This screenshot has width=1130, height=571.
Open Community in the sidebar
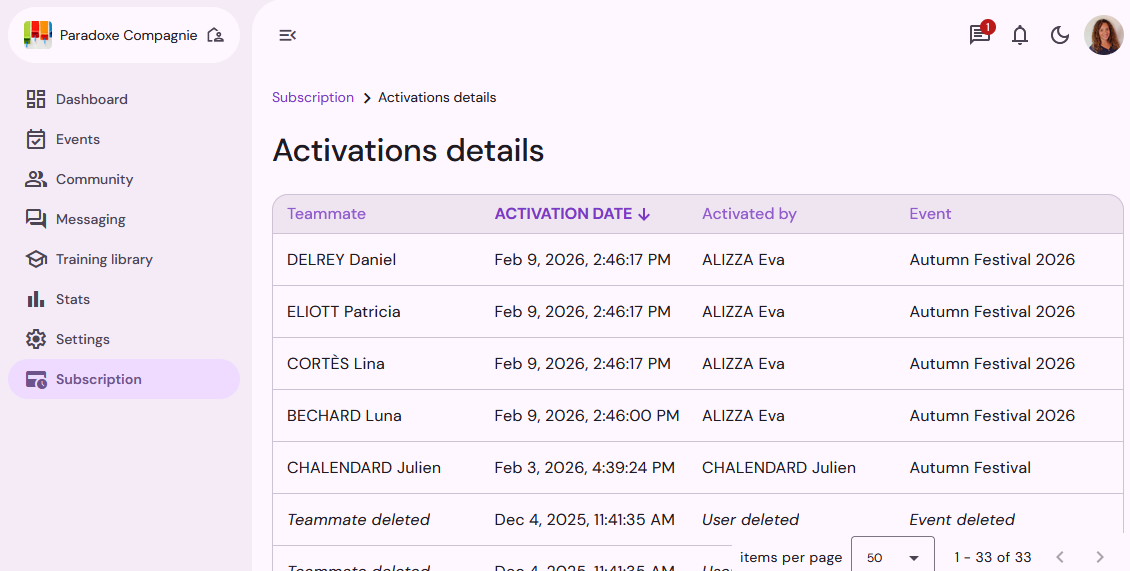pos(94,179)
